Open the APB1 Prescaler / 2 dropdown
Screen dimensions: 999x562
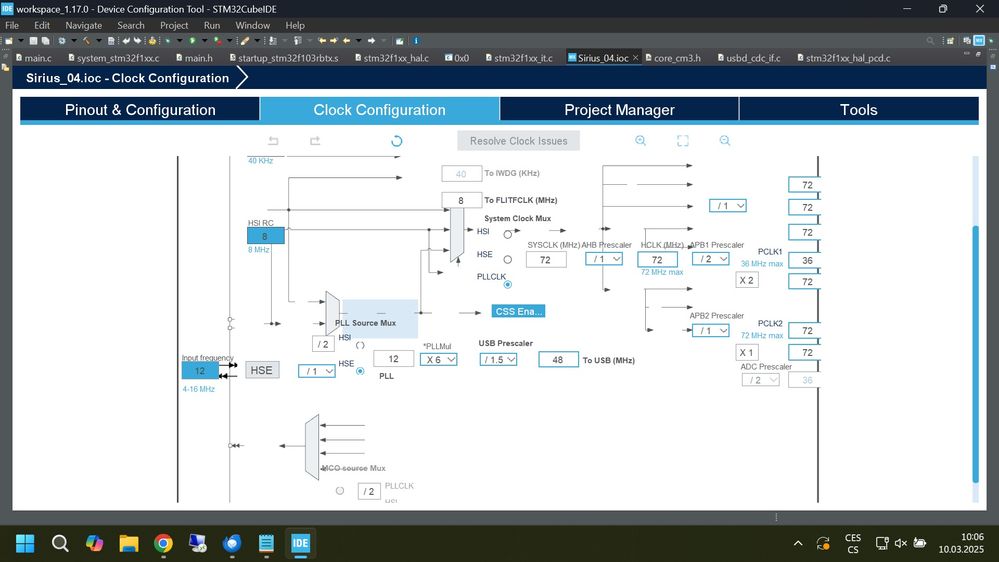click(710, 259)
